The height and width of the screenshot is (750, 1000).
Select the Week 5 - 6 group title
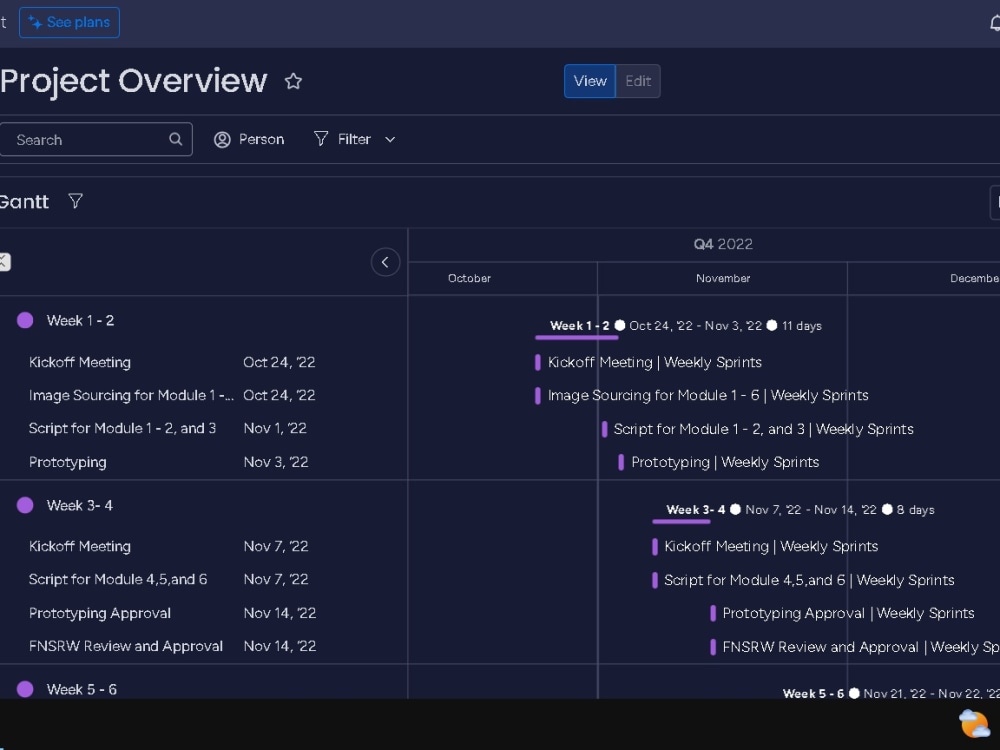tap(82, 689)
